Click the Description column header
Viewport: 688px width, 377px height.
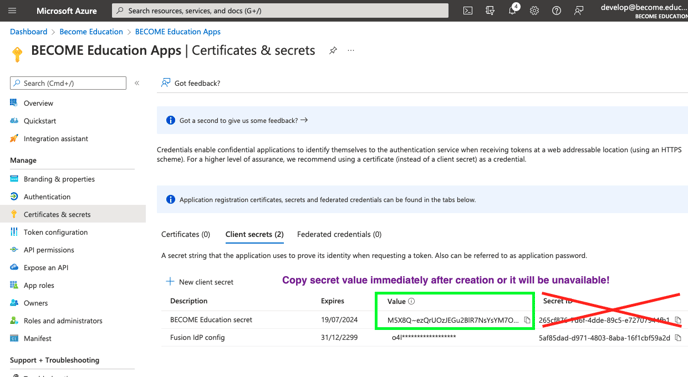(x=189, y=301)
